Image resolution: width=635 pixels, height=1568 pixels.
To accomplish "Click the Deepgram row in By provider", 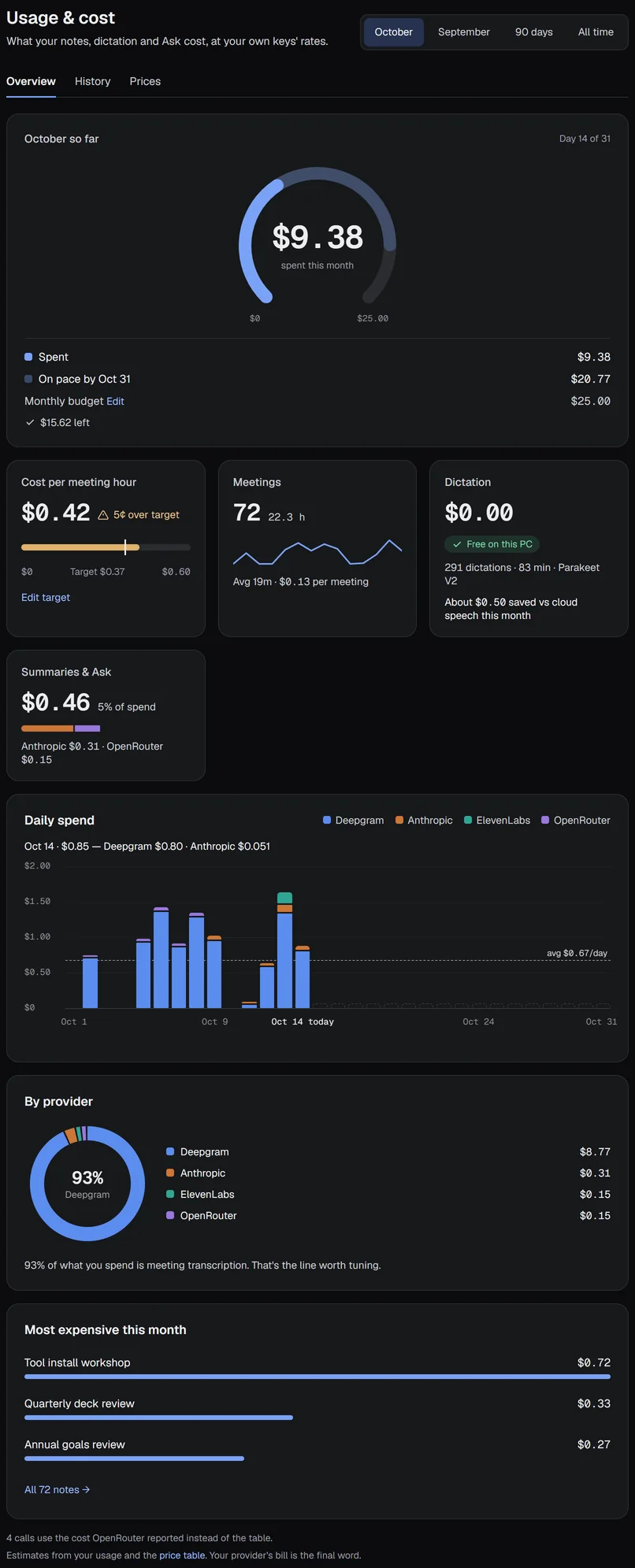I will (x=388, y=1151).
